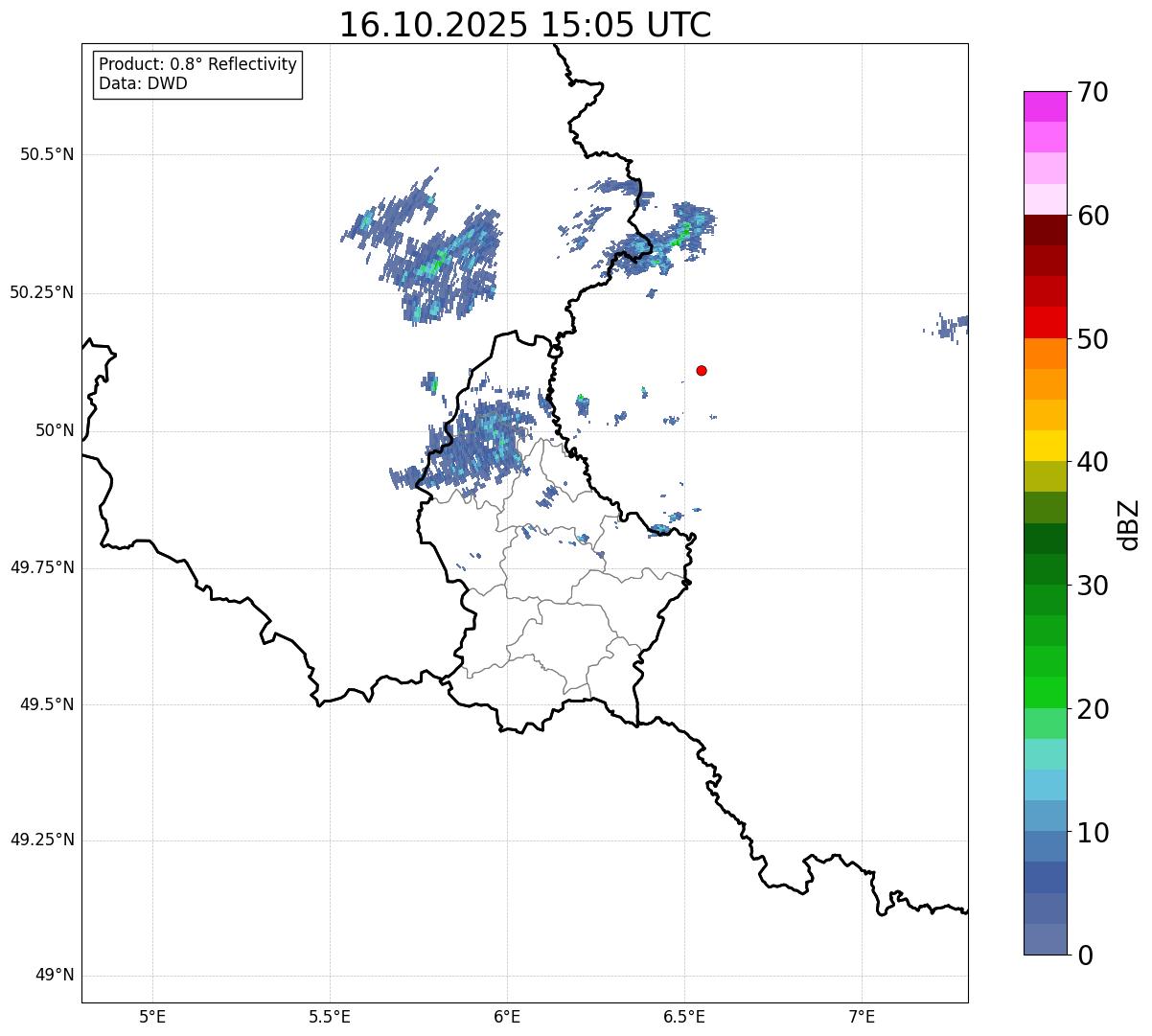
Task: Click the latitude label 49.5°N
Action: coord(47,704)
